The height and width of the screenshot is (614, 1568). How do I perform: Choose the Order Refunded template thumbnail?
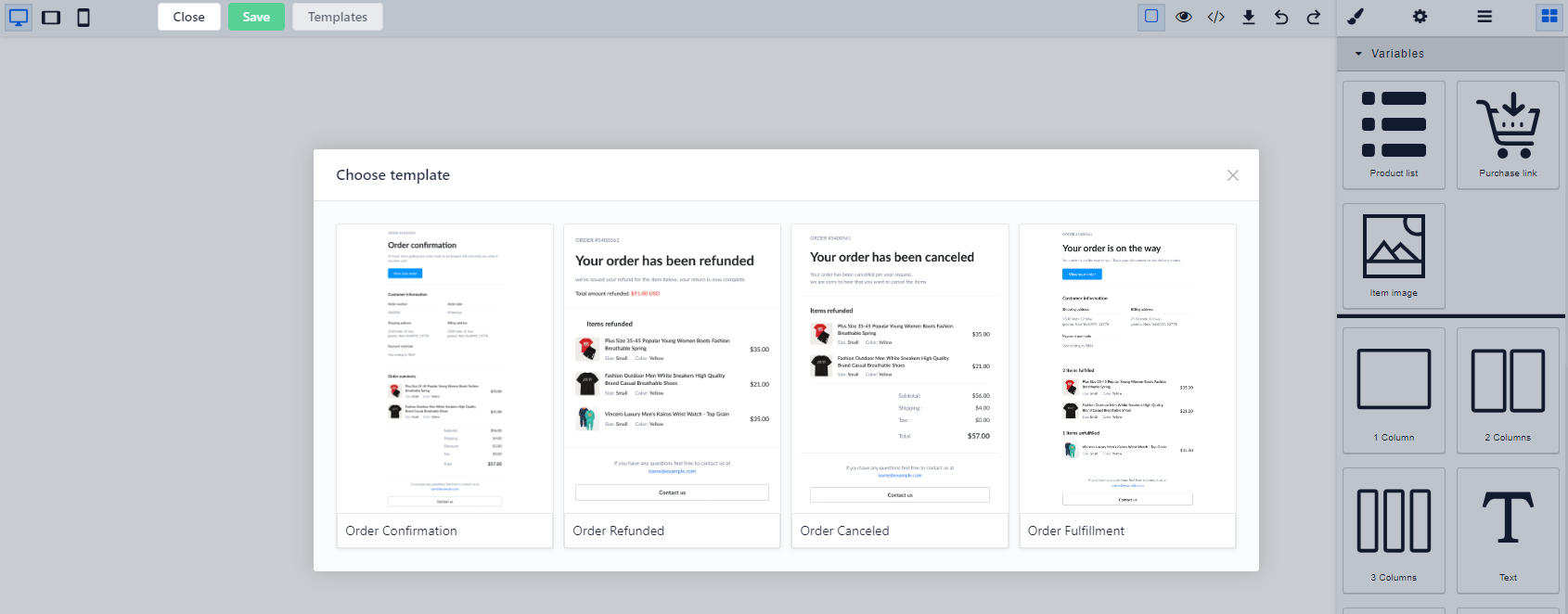tap(672, 368)
